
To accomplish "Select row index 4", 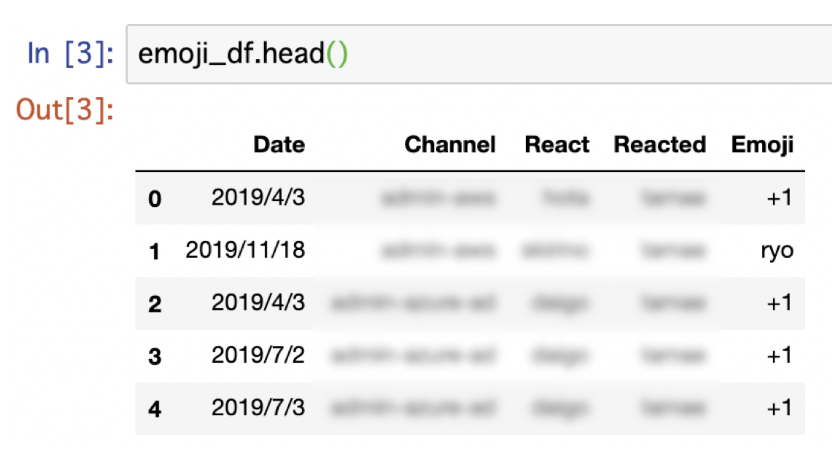I will pos(154,409).
